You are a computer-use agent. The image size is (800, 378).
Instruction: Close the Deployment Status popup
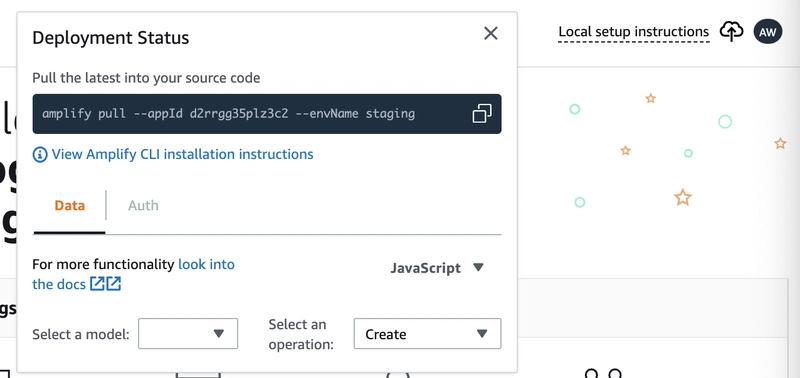490,34
